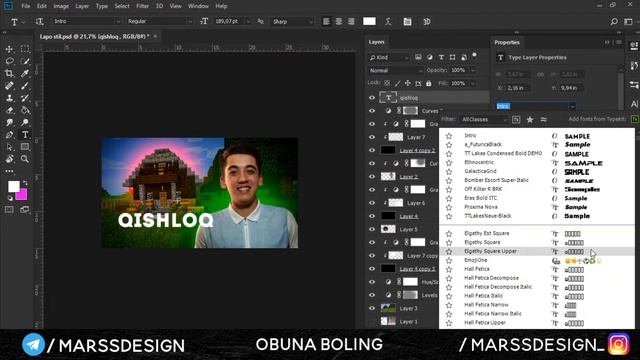
Task: Select the Paint Bucket tool
Action: 25,110
